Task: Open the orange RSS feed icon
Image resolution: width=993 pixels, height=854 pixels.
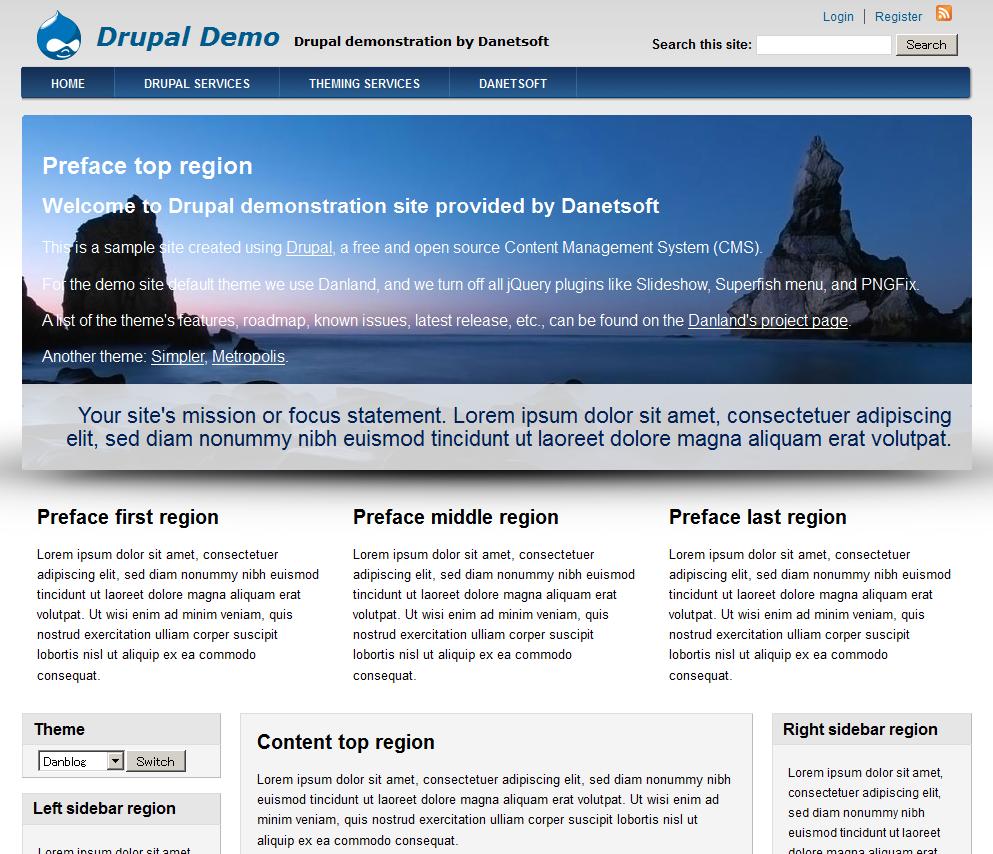Action: (944, 13)
